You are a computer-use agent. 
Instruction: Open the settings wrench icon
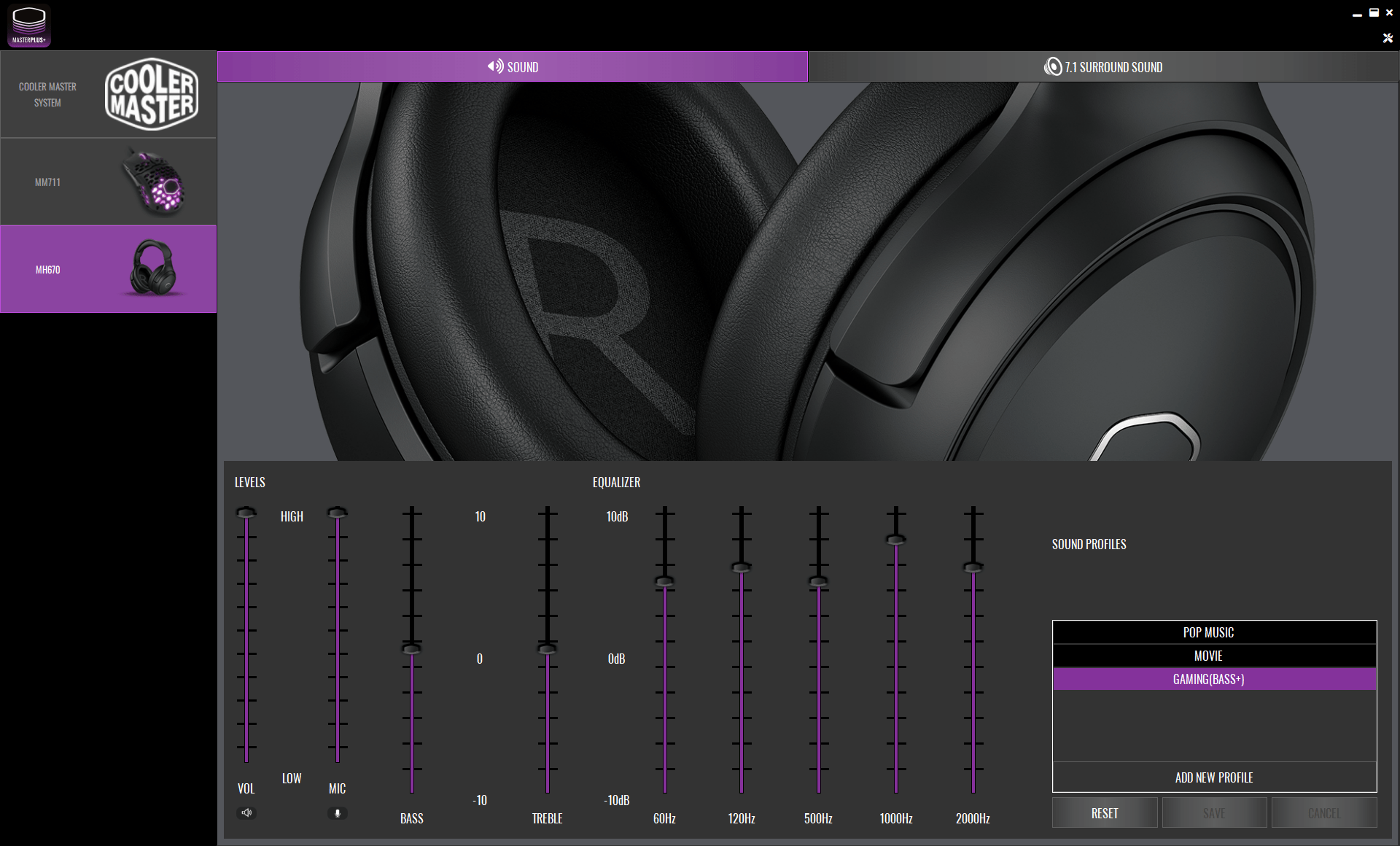pos(1388,38)
